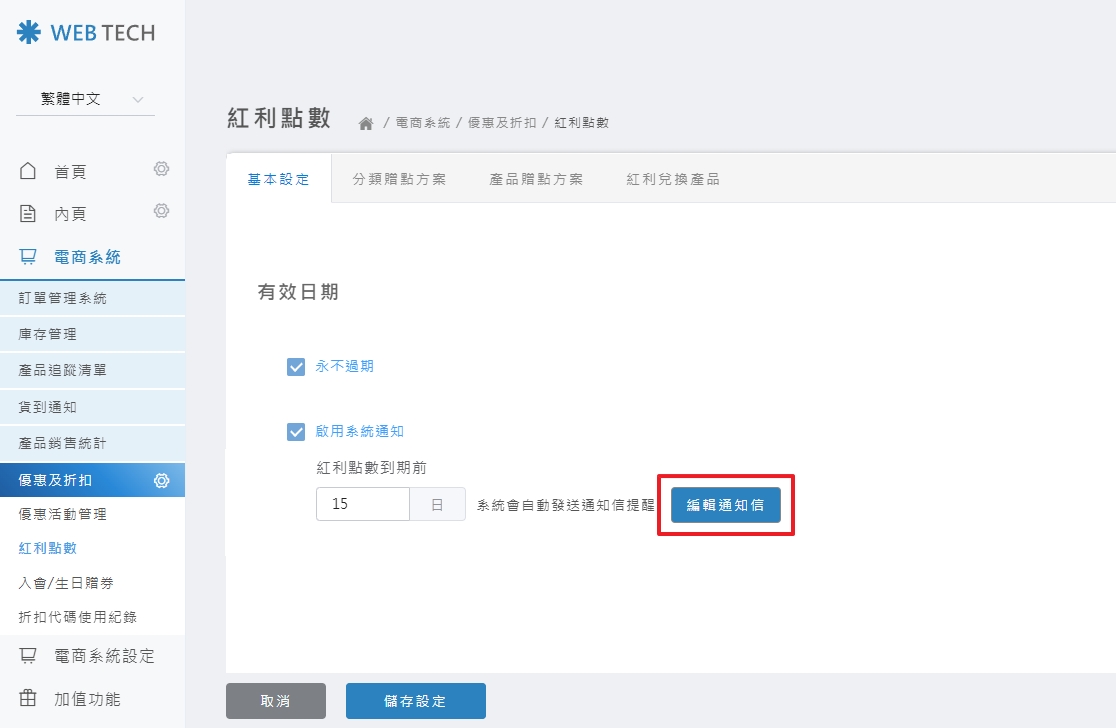
Task: Disable the 啟用系統通知 checkbox
Action: [x=295, y=431]
